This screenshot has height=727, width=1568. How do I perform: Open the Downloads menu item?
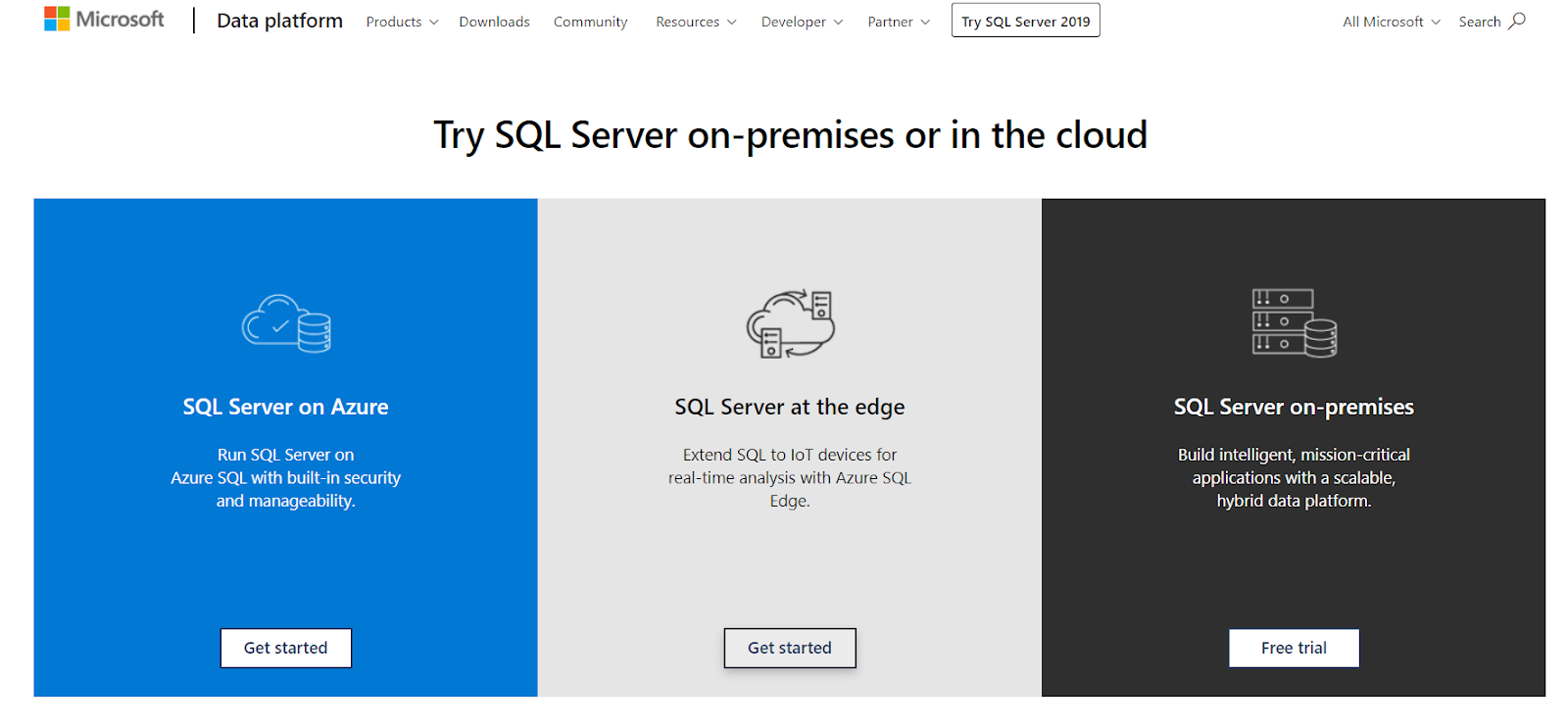(494, 22)
